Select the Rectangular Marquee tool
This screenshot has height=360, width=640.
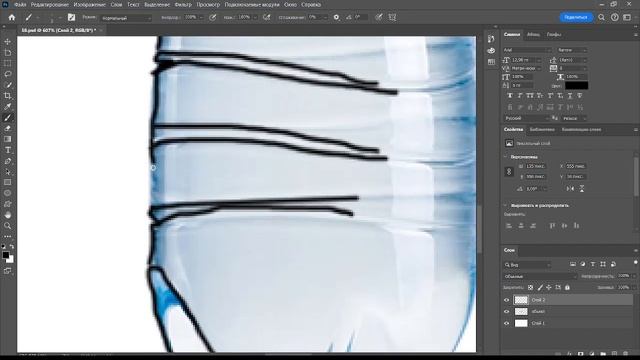tap(7, 63)
